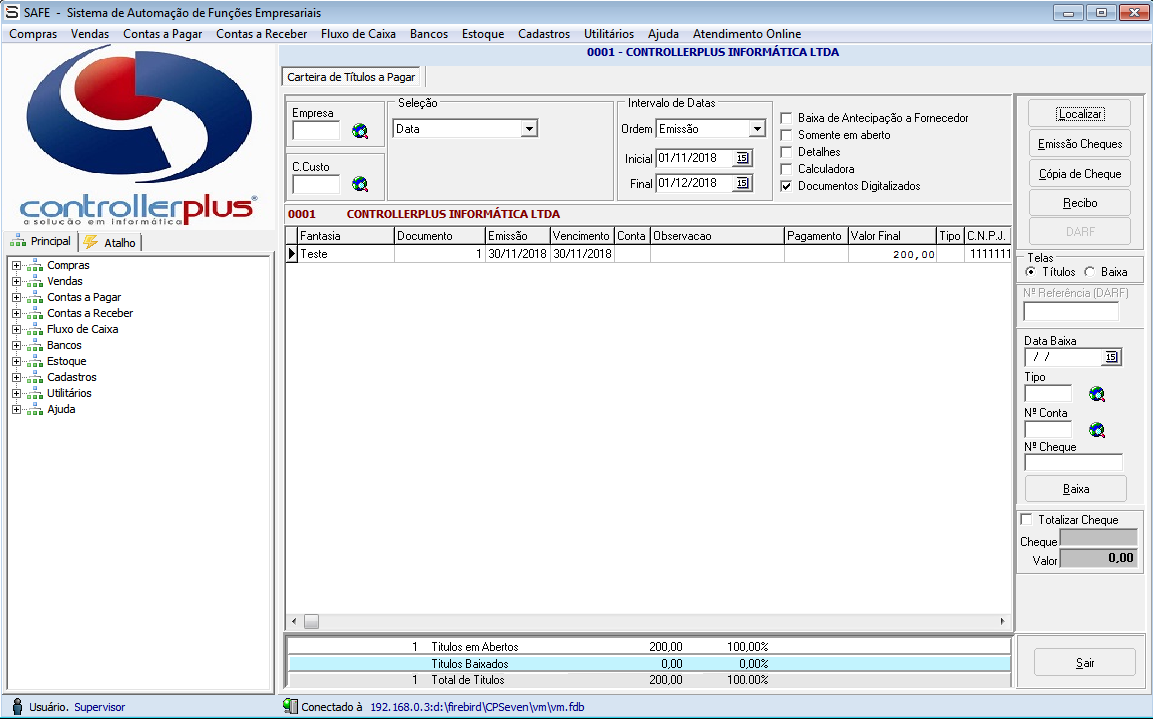
Task: Click the C.Custo lookup globe icon
Action: coord(360,184)
